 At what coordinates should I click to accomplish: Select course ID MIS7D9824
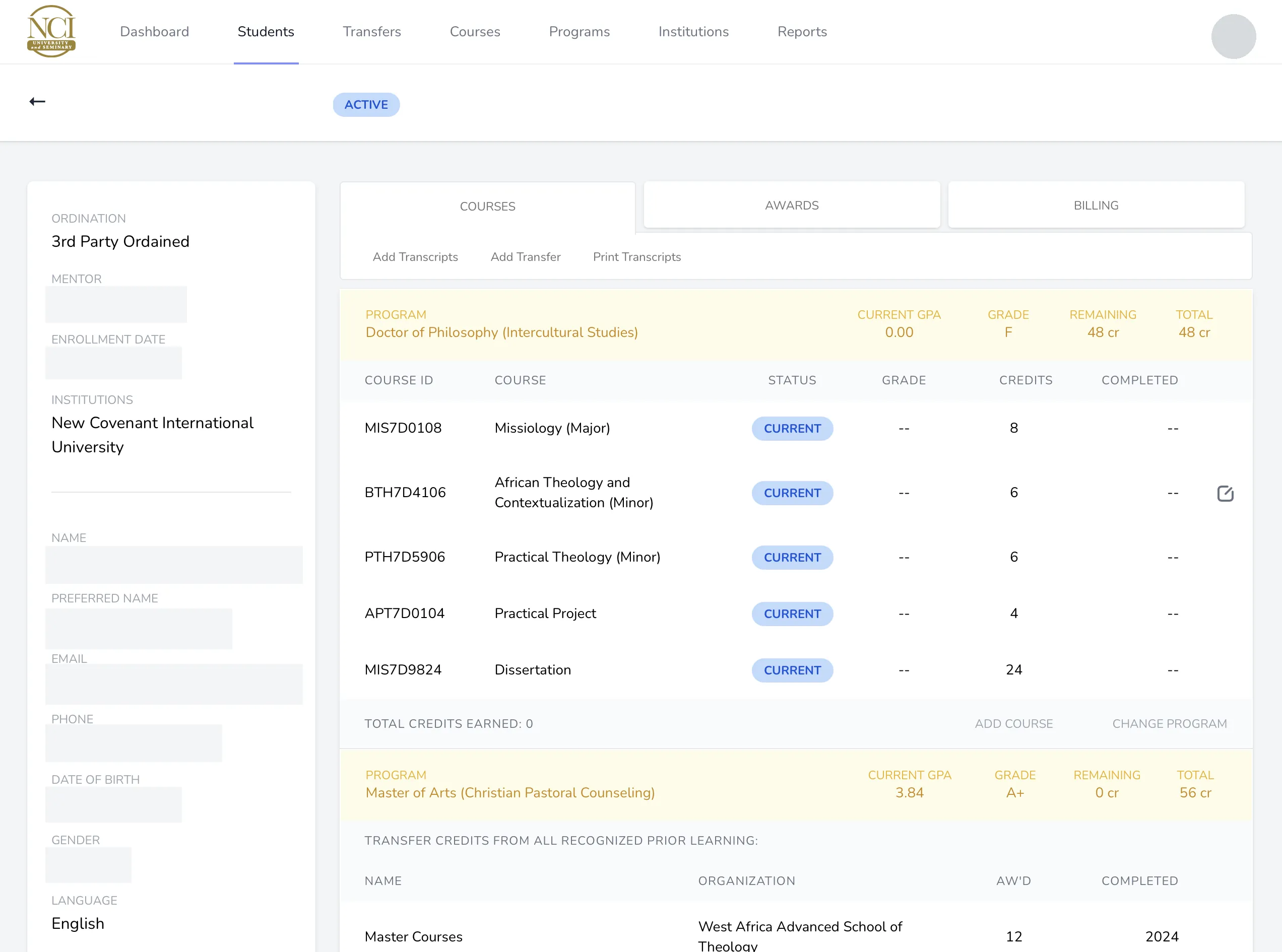[x=403, y=670]
